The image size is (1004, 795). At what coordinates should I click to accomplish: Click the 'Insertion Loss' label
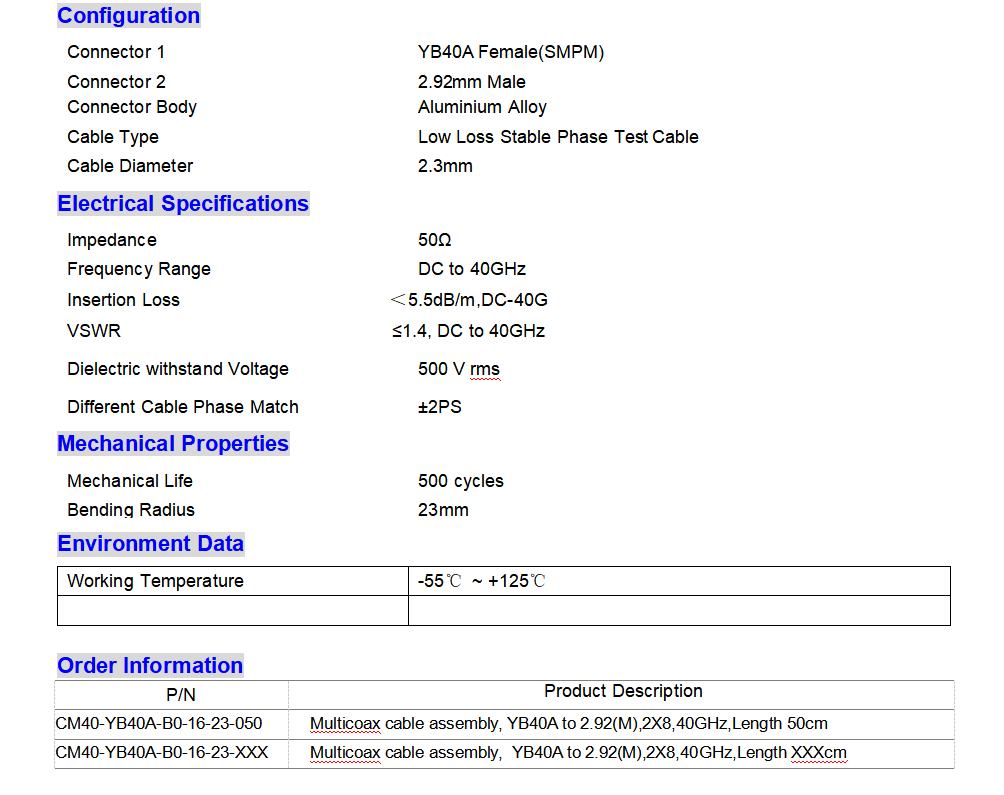coord(124,300)
